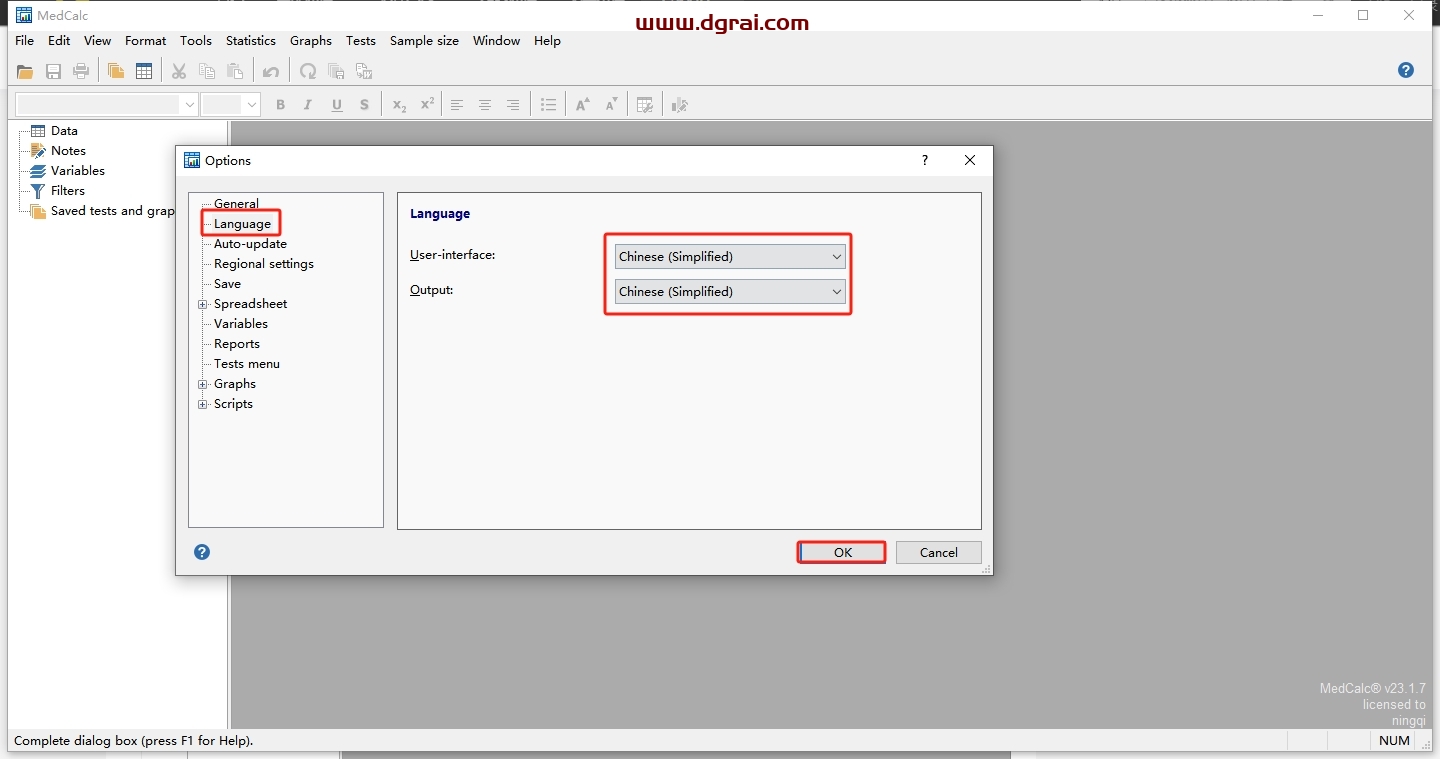Open the Sample size menu
Screen dimensions: 1440x759
(x=425, y=41)
